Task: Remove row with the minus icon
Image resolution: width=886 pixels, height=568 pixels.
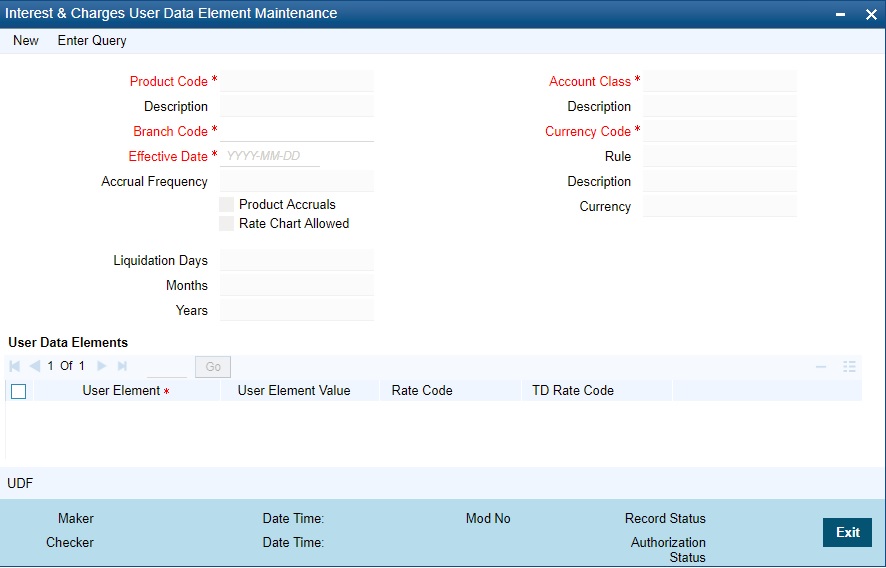Action: click(x=821, y=367)
